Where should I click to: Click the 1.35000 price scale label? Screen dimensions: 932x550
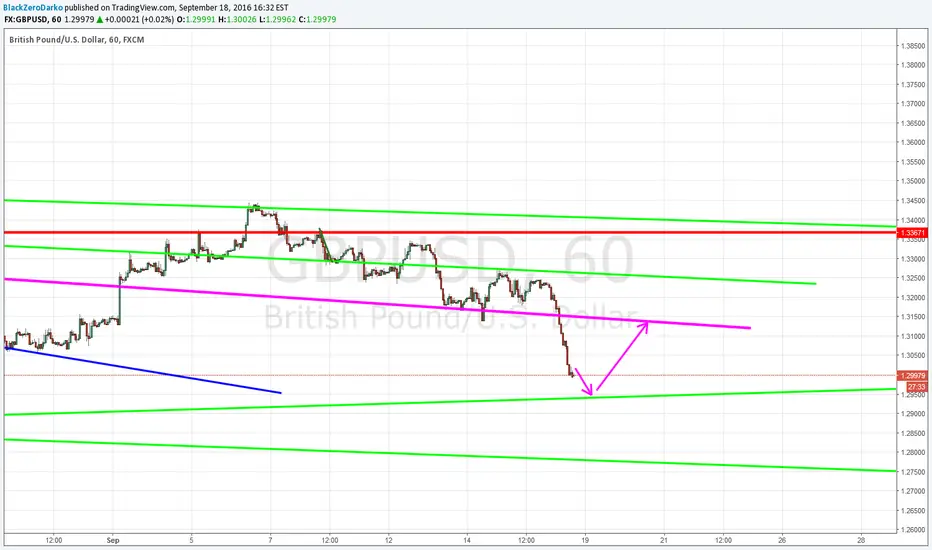point(913,181)
